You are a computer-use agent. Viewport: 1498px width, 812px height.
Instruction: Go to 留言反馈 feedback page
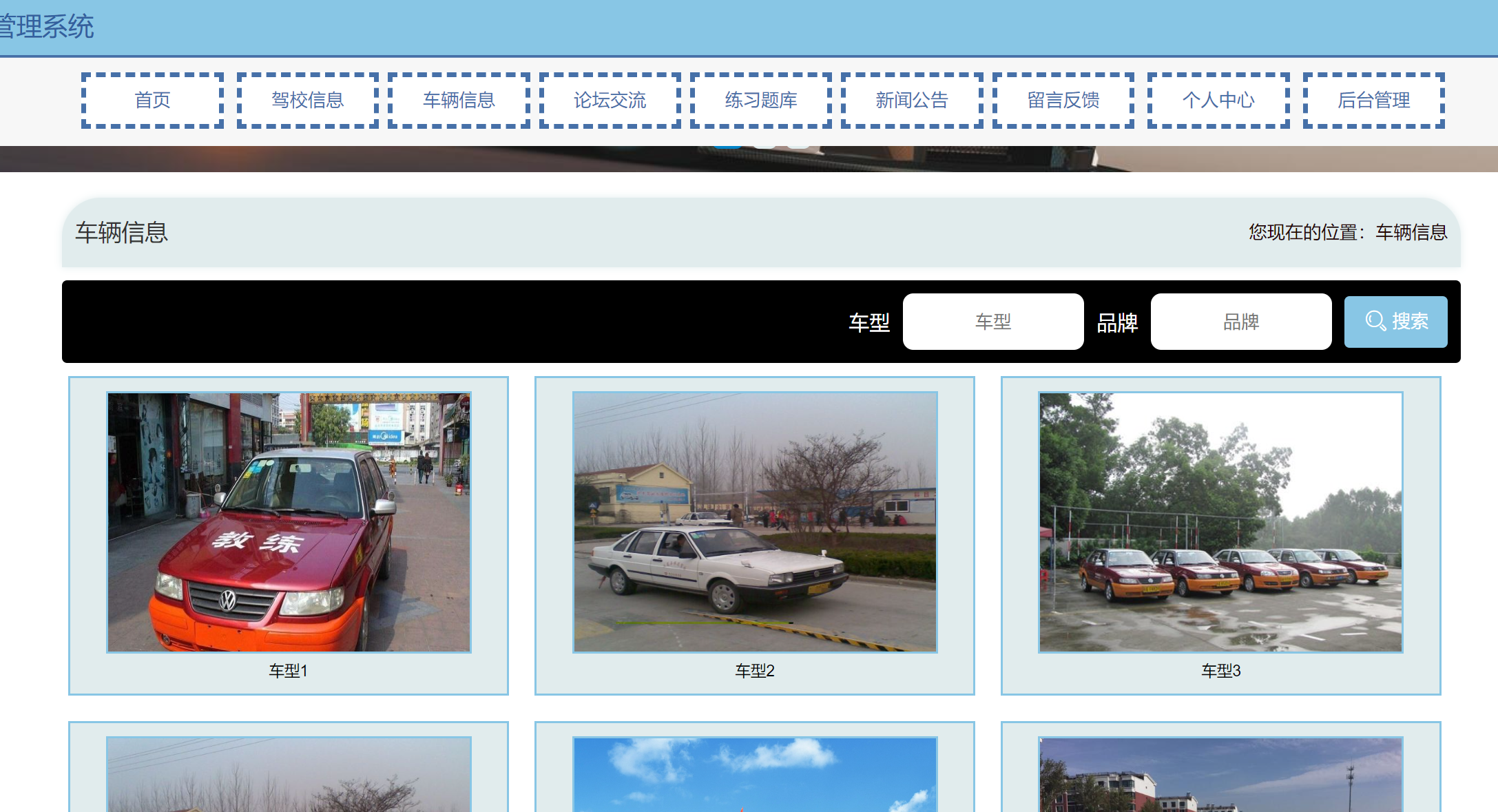(x=1063, y=101)
